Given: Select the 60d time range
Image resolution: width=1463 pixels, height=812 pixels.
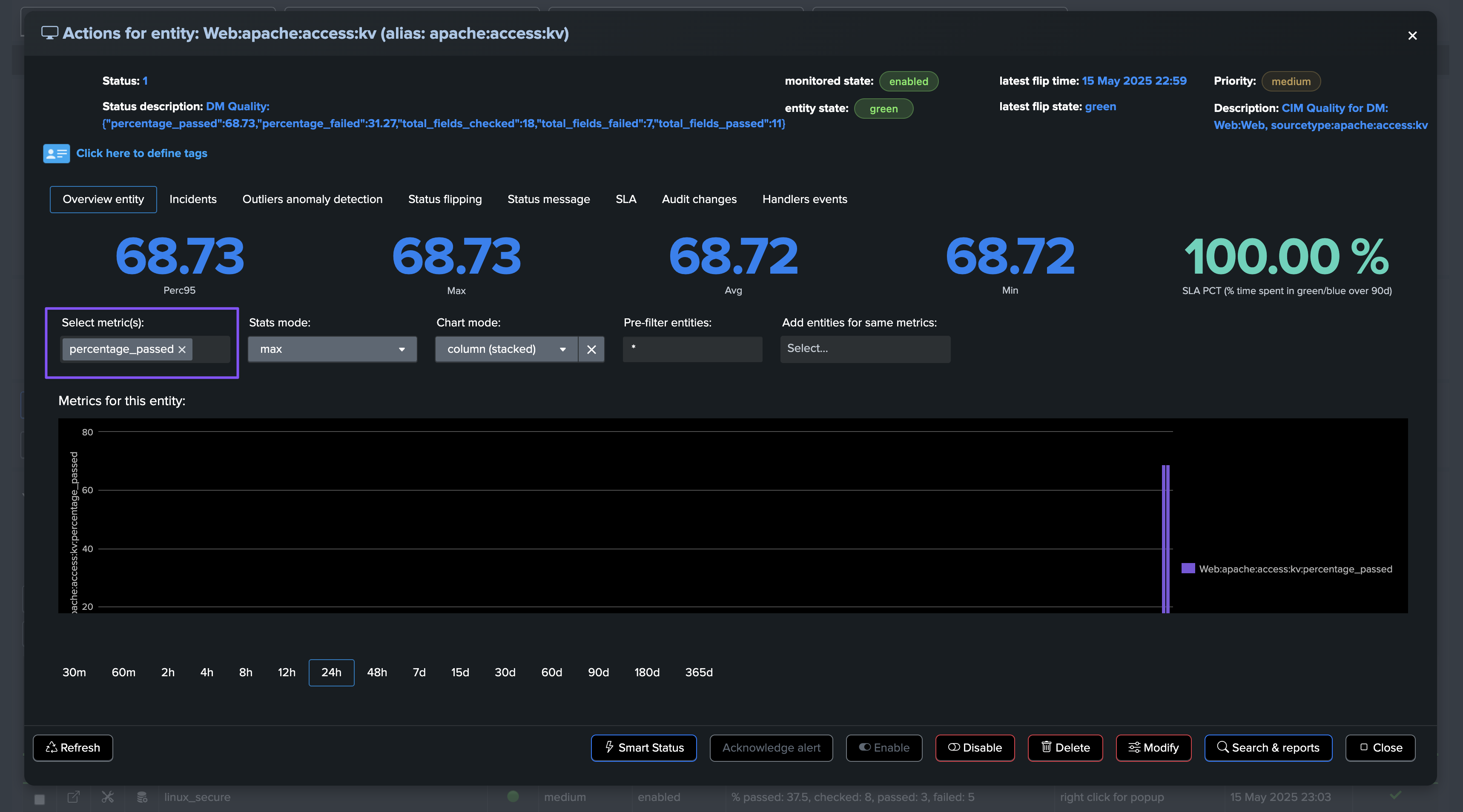Looking at the screenshot, I should click(x=551, y=672).
